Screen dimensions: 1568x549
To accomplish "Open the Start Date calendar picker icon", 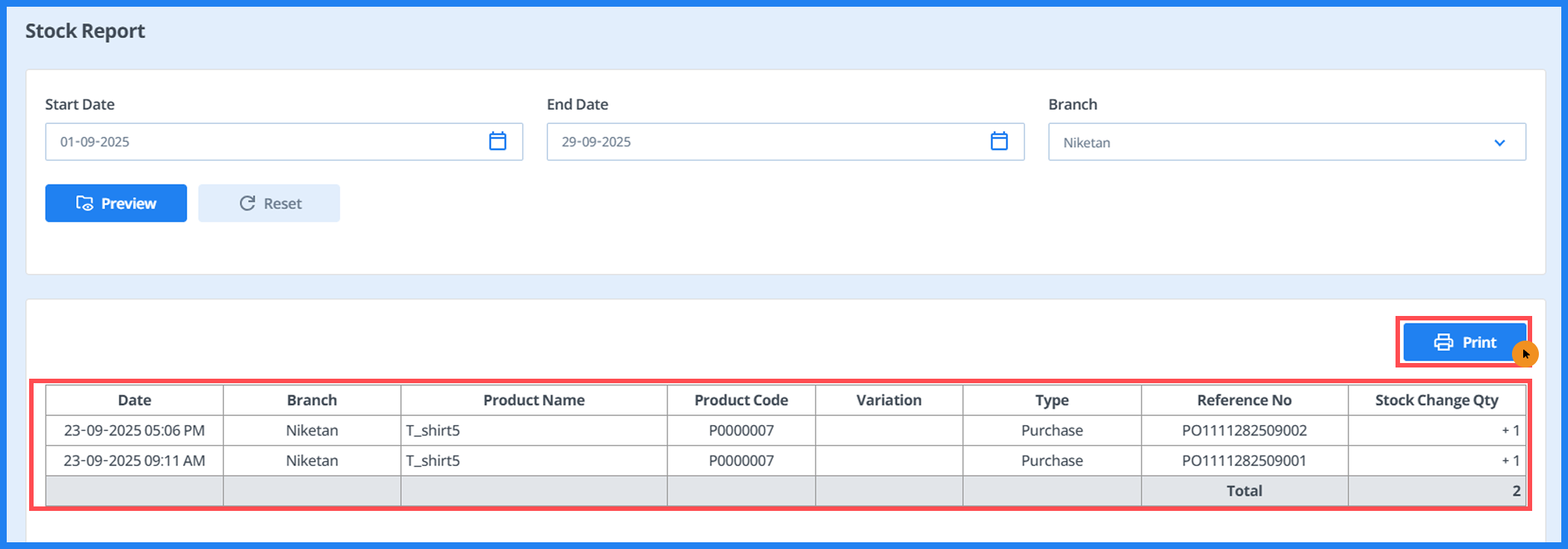I will pyautogui.click(x=497, y=141).
